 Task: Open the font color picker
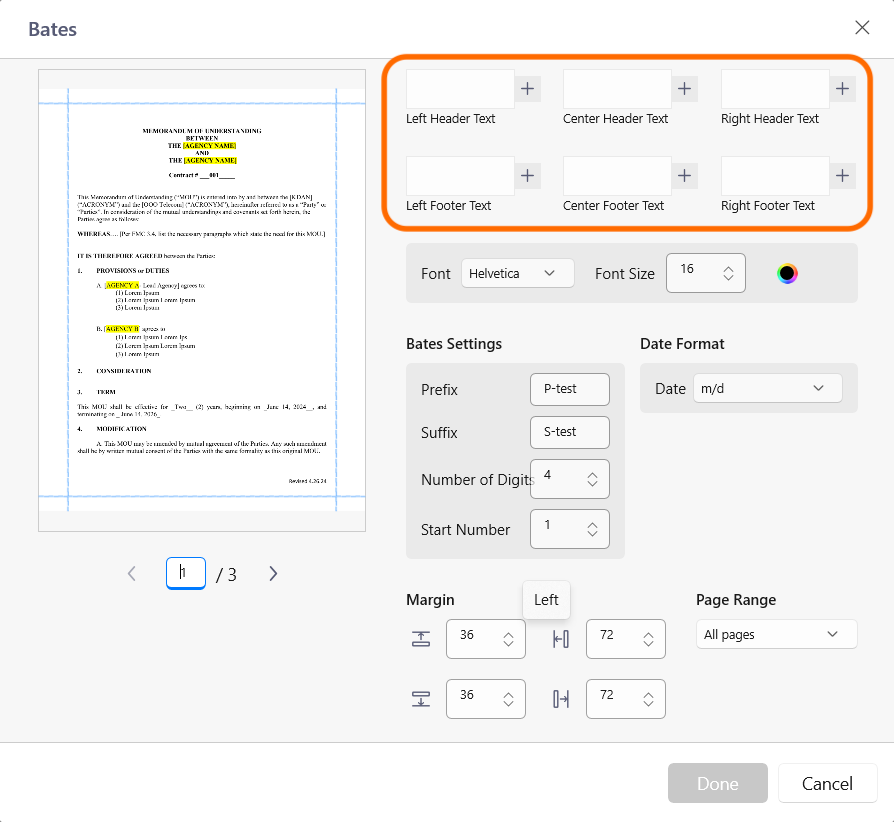pyautogui.click(x=788, y=273)
